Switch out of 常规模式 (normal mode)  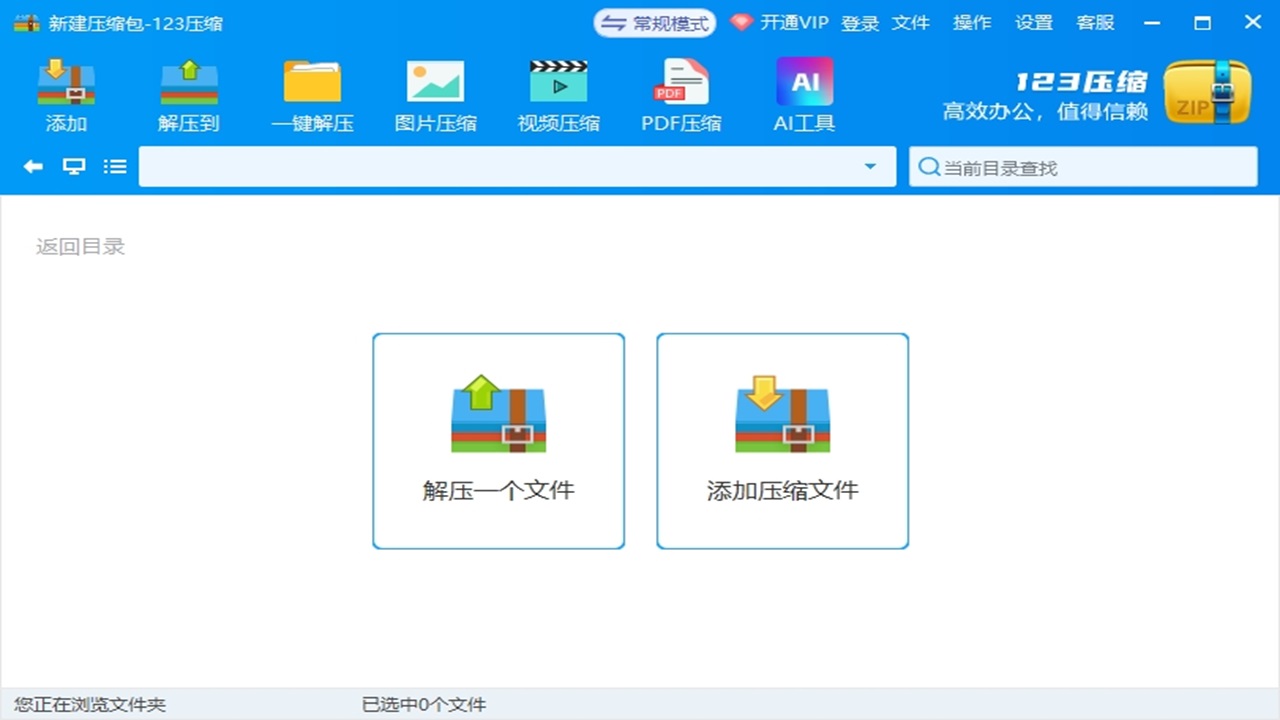(x=655, y=22)
